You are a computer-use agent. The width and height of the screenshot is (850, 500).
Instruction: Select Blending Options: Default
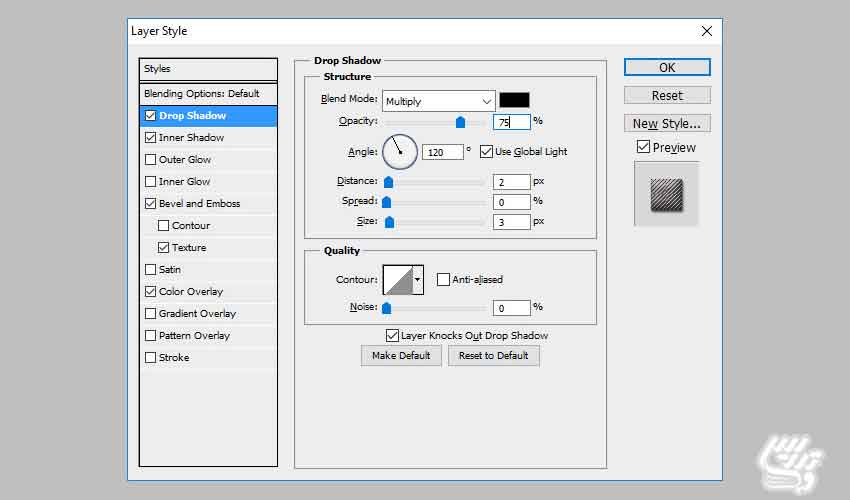(x=202, y=94)
